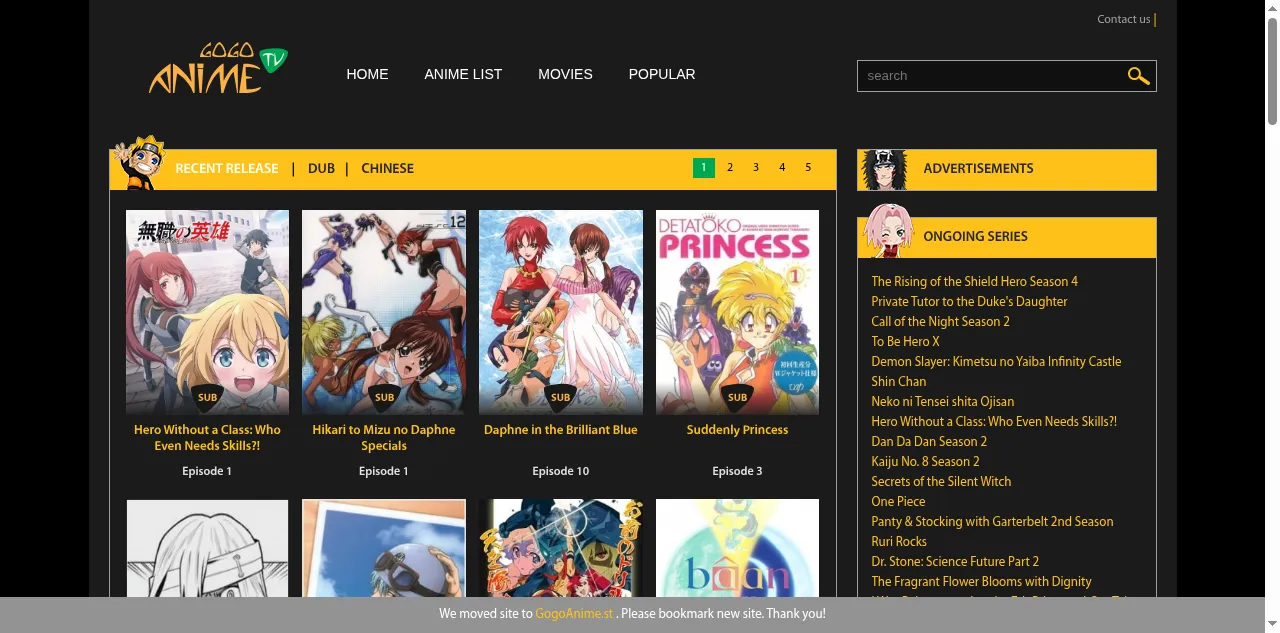Click the Contact us link
Screen dimensions: 1280x633
[1124, 19]
